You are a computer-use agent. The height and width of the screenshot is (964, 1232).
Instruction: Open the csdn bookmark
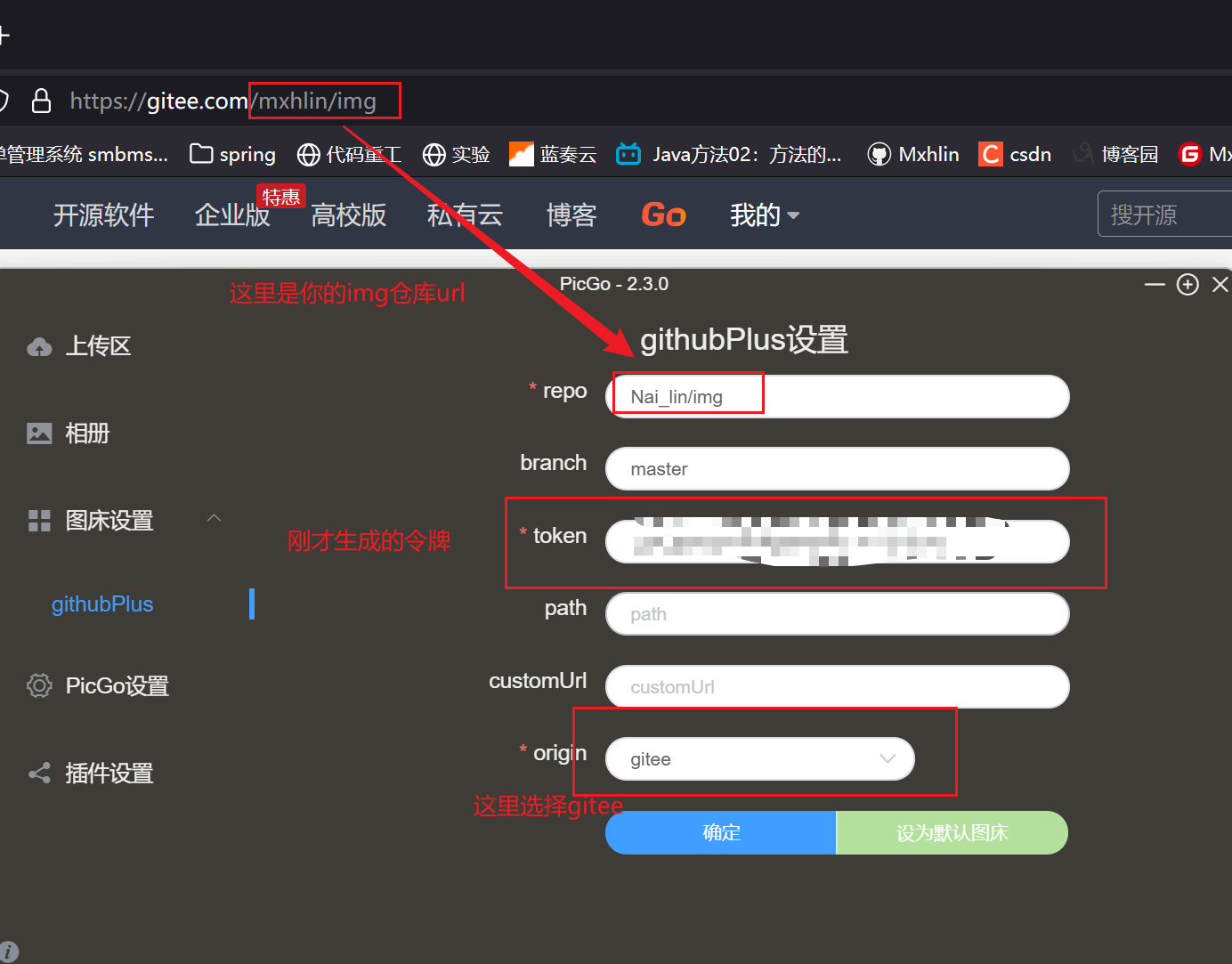coord(1015,154)
